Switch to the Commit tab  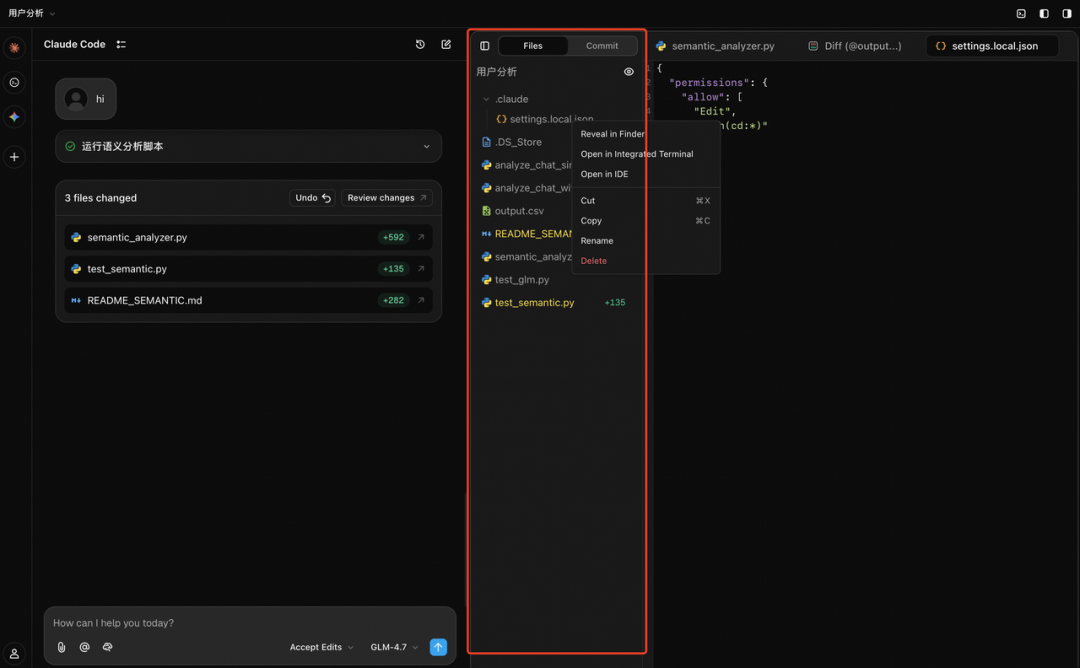pos(602,46)
